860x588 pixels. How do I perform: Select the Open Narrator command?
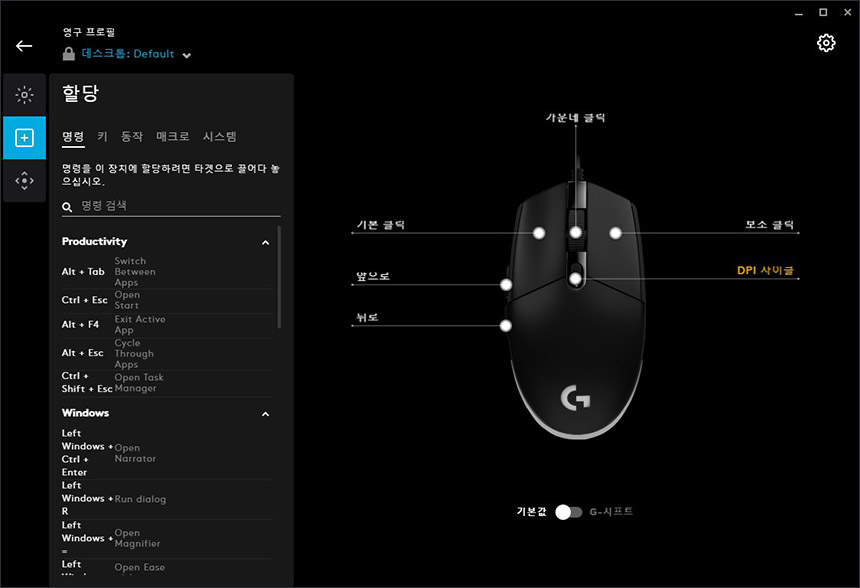[167, 453]
